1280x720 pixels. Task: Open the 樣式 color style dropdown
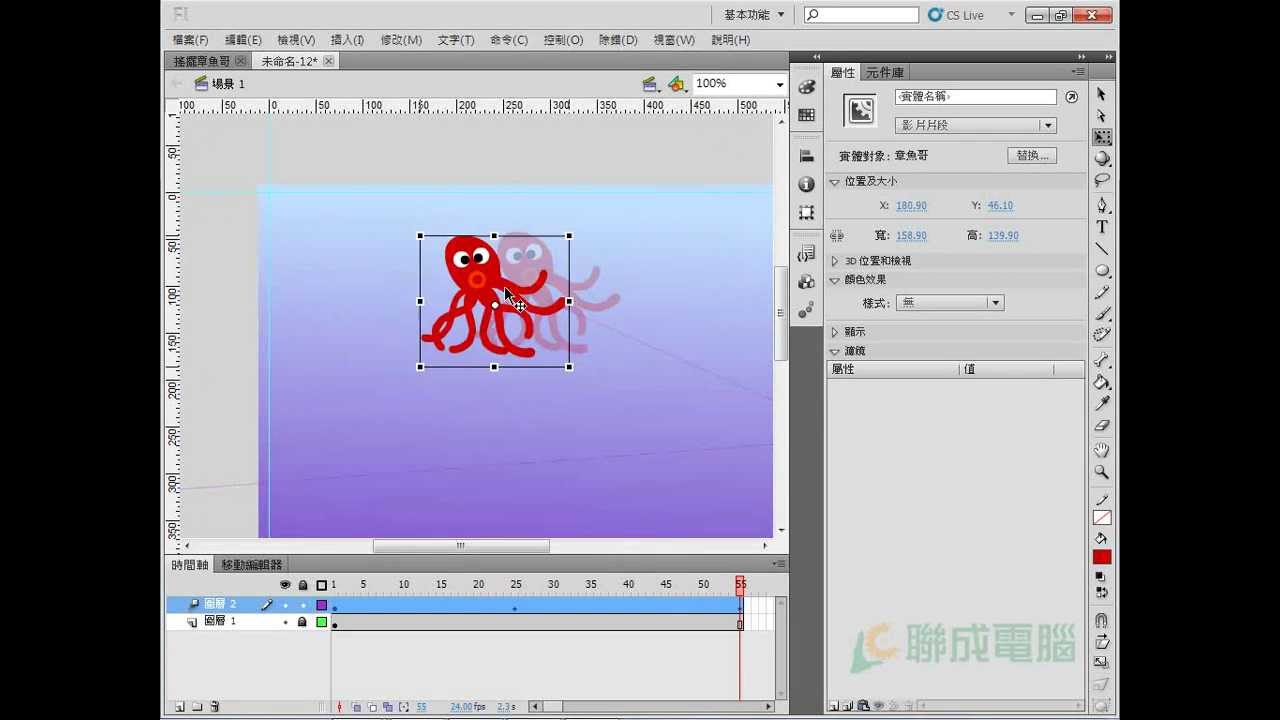pos(950,302)
